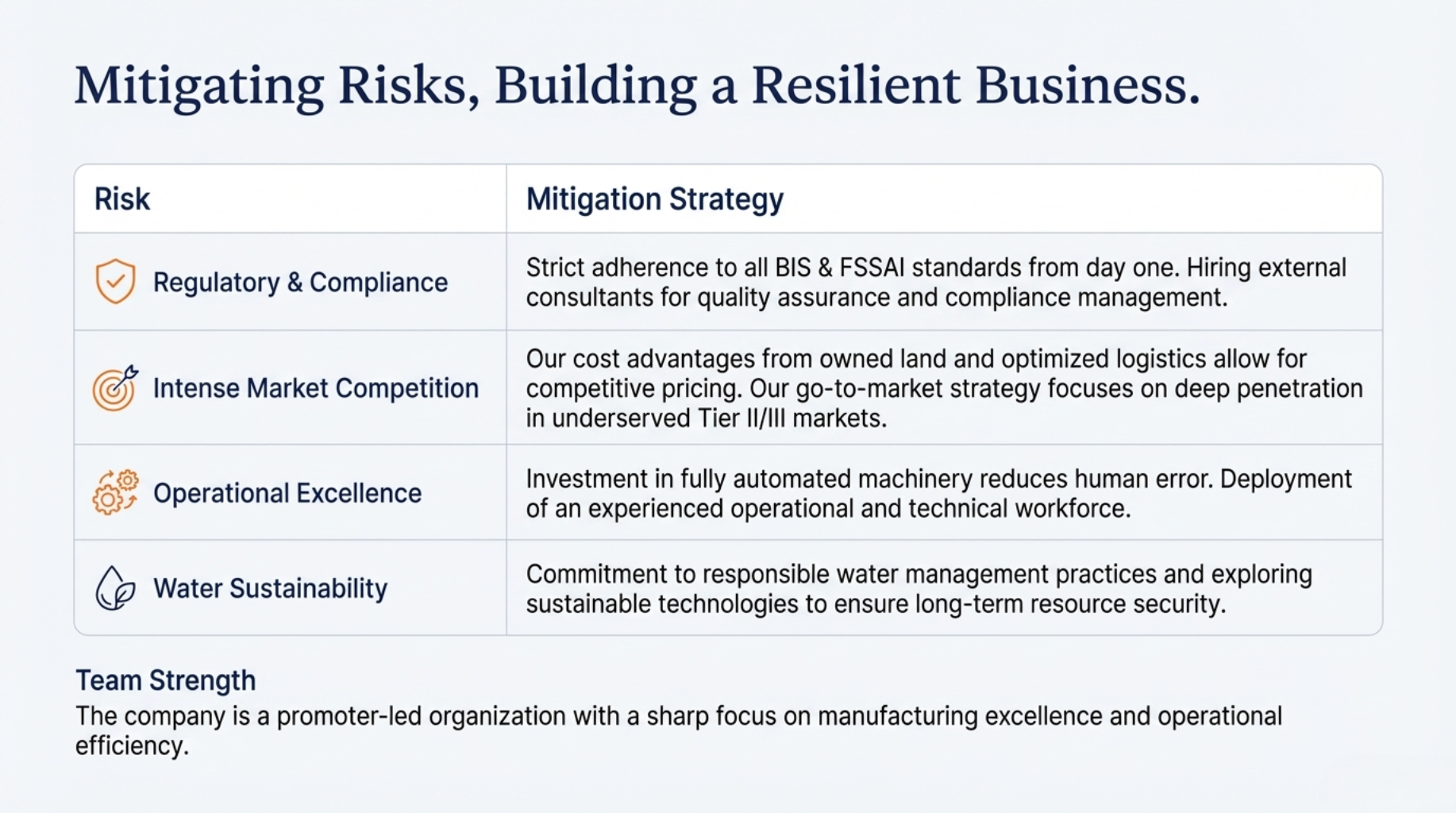Click the "Risk" column header

122,199
